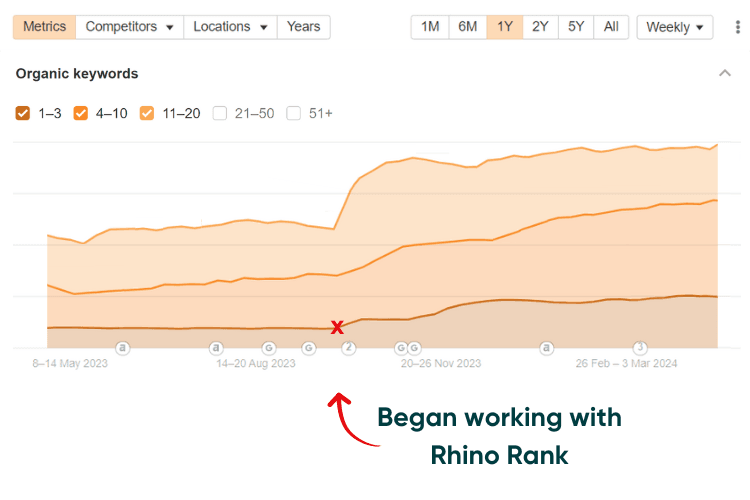Select the 6M time range
Image resolution: width=750 pixels, height=500 pixels.
(x=467, y=27)
